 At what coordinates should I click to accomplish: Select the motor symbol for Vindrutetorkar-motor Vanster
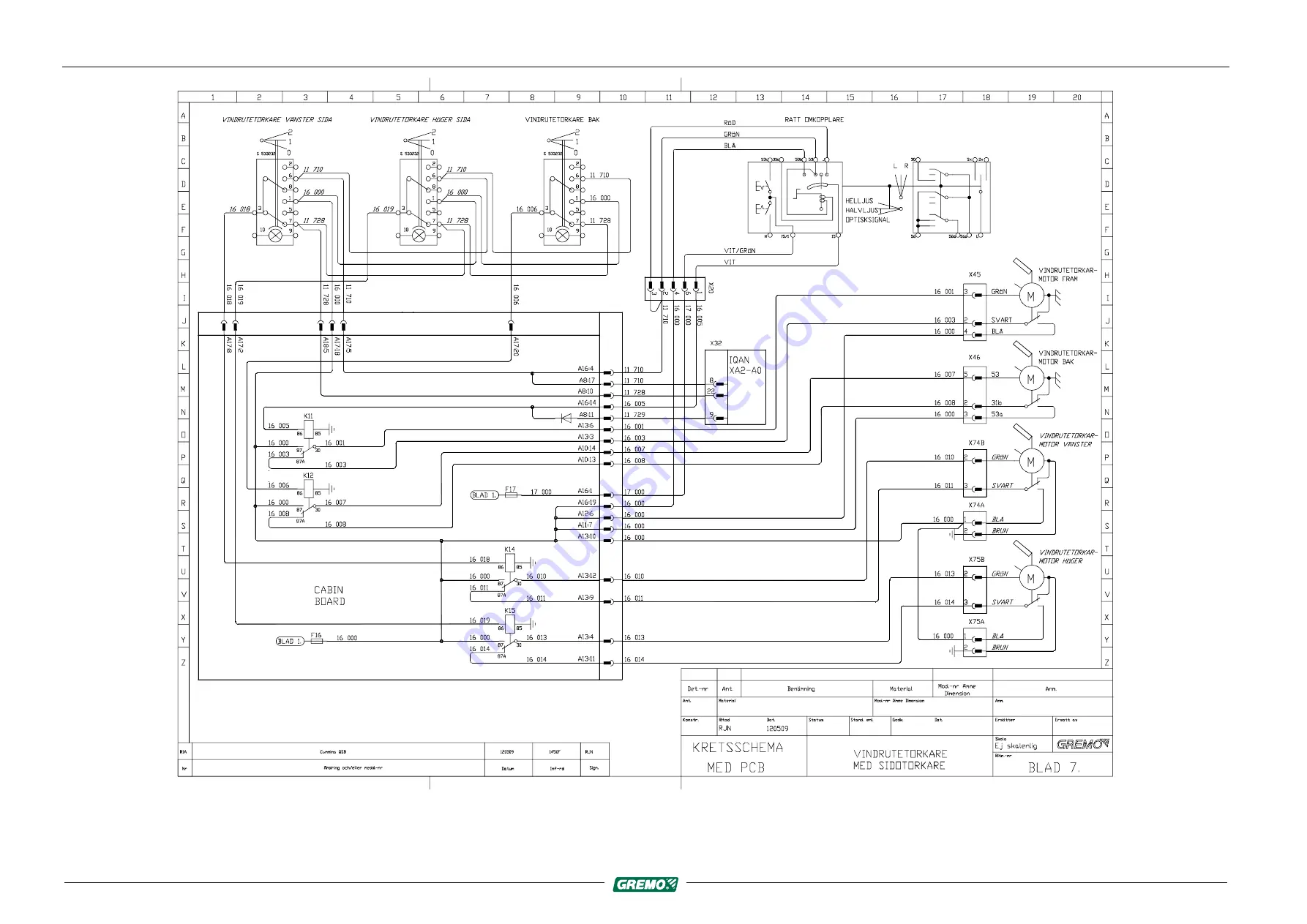tap(1031, 462)
